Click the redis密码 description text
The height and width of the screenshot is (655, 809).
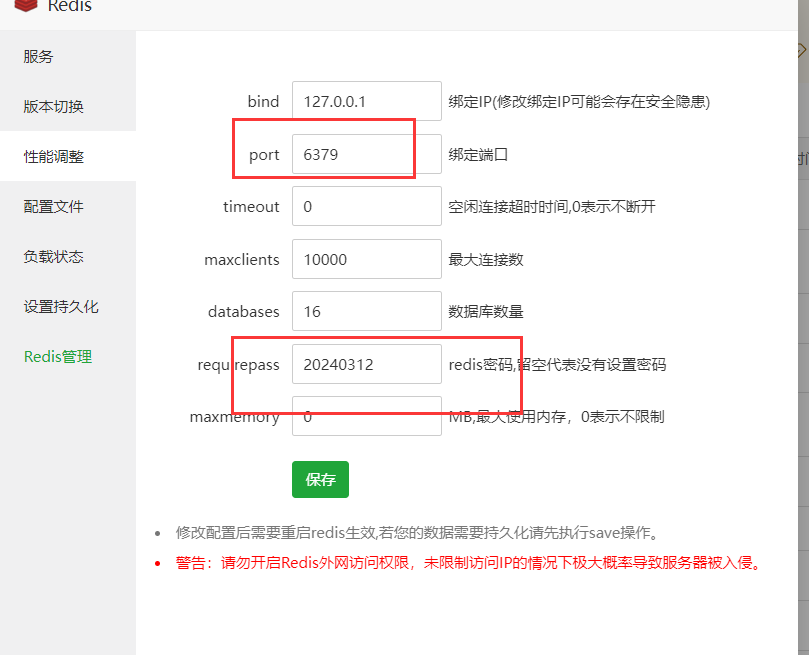click(x=557, y=365)
